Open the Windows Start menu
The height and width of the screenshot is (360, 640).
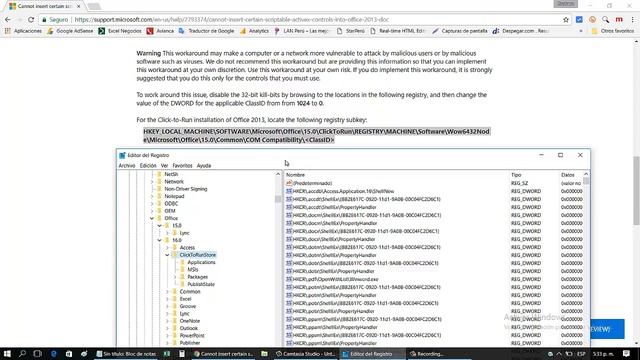7,354
